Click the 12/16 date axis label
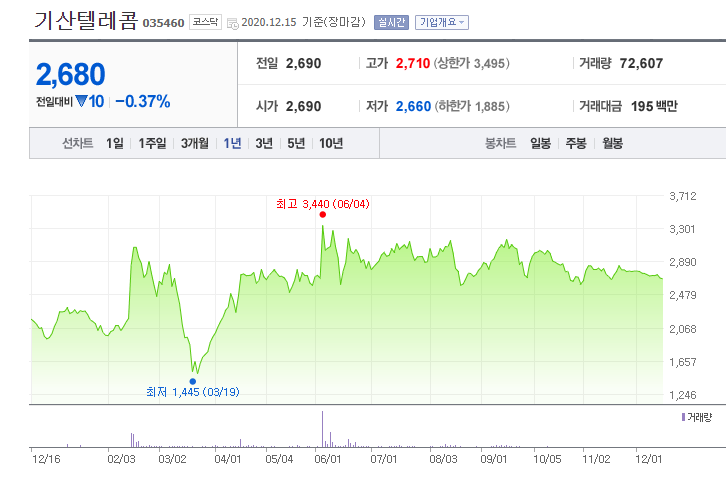This screenshot has width=726, height=478. 46,459
